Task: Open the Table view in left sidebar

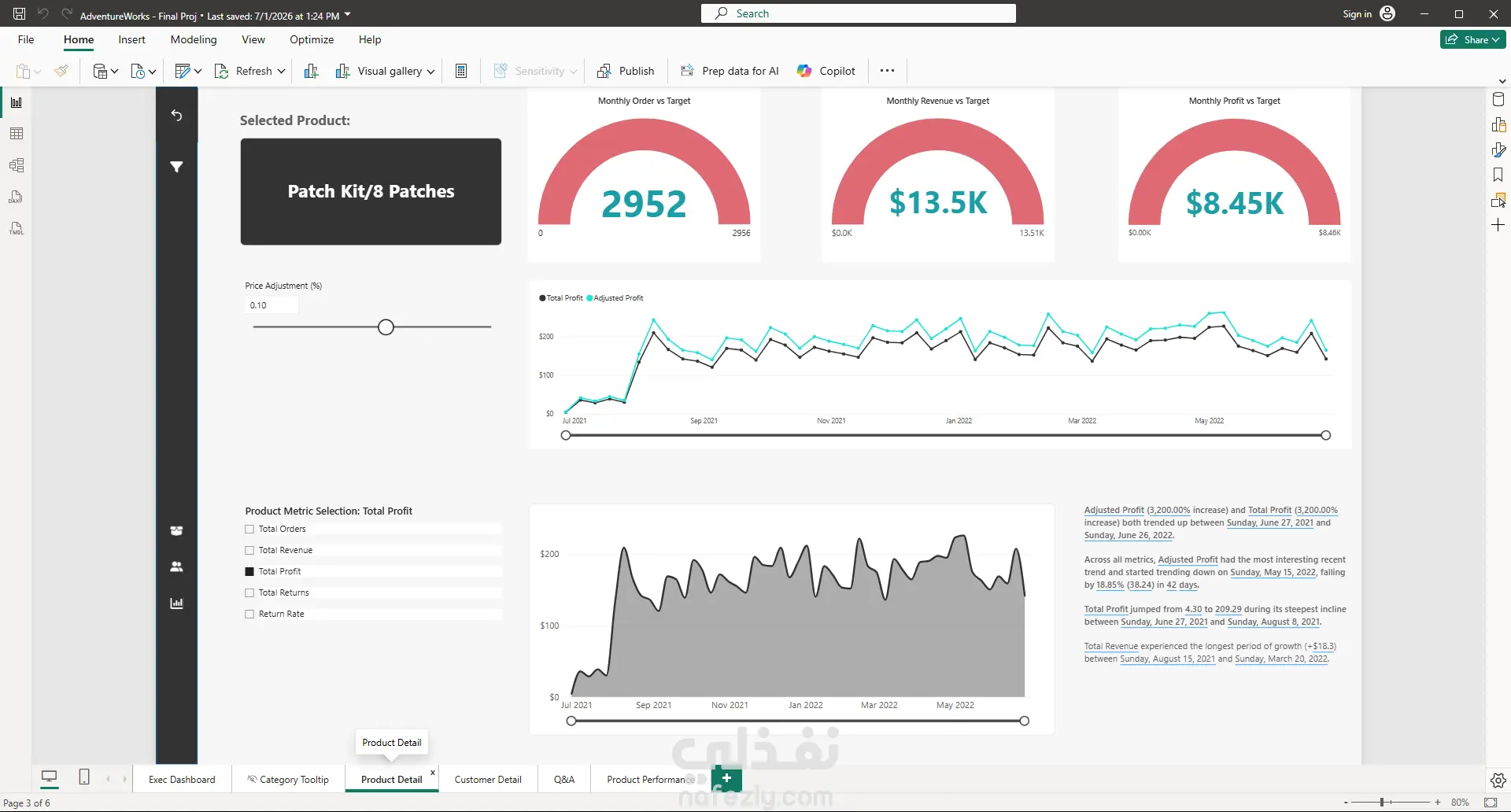Action: (16, 134)
